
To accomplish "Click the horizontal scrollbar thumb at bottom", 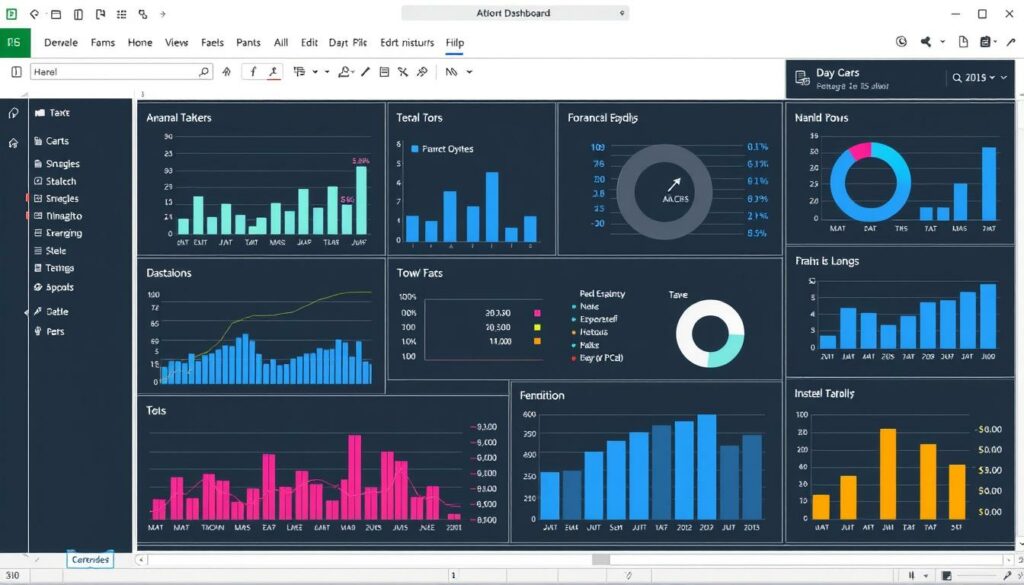I will (x=601, y=560).
